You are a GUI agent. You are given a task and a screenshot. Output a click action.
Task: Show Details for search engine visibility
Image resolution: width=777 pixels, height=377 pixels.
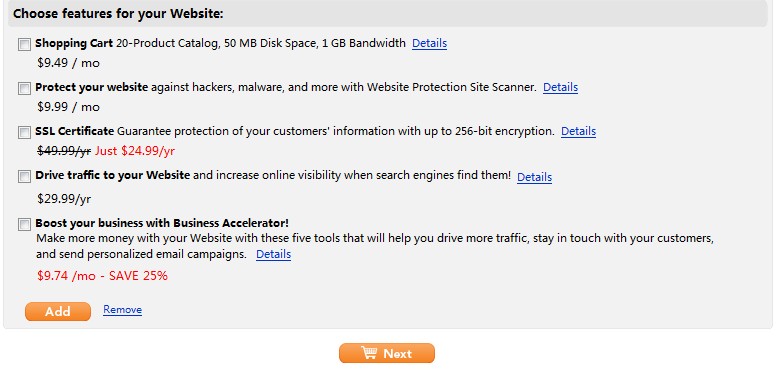[534, 177]
